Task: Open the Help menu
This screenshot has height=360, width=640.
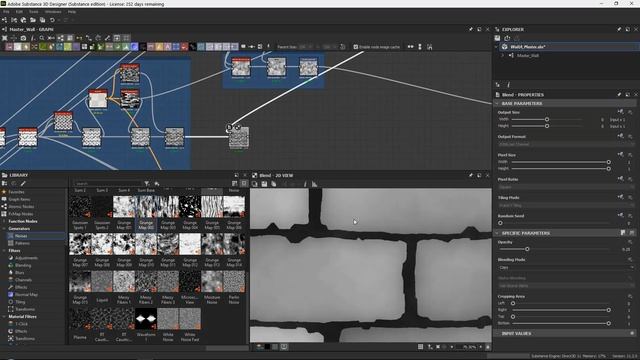Action: pyautogui.click(x=72, y=12)
